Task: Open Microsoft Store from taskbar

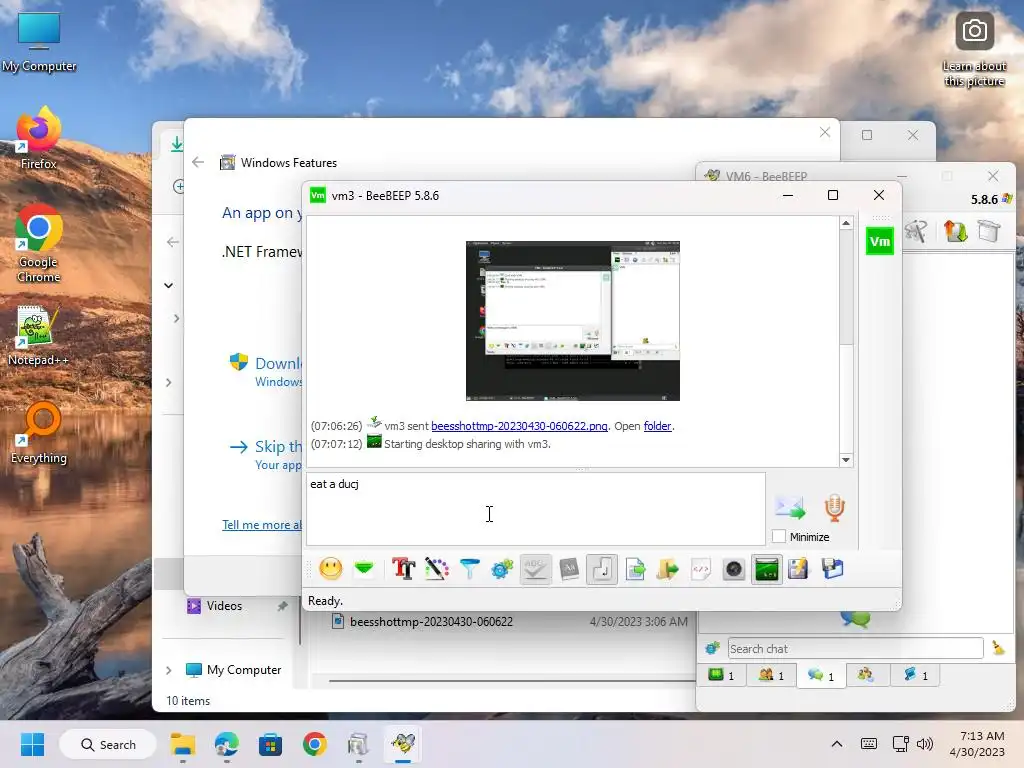Action: pos(270,744)
